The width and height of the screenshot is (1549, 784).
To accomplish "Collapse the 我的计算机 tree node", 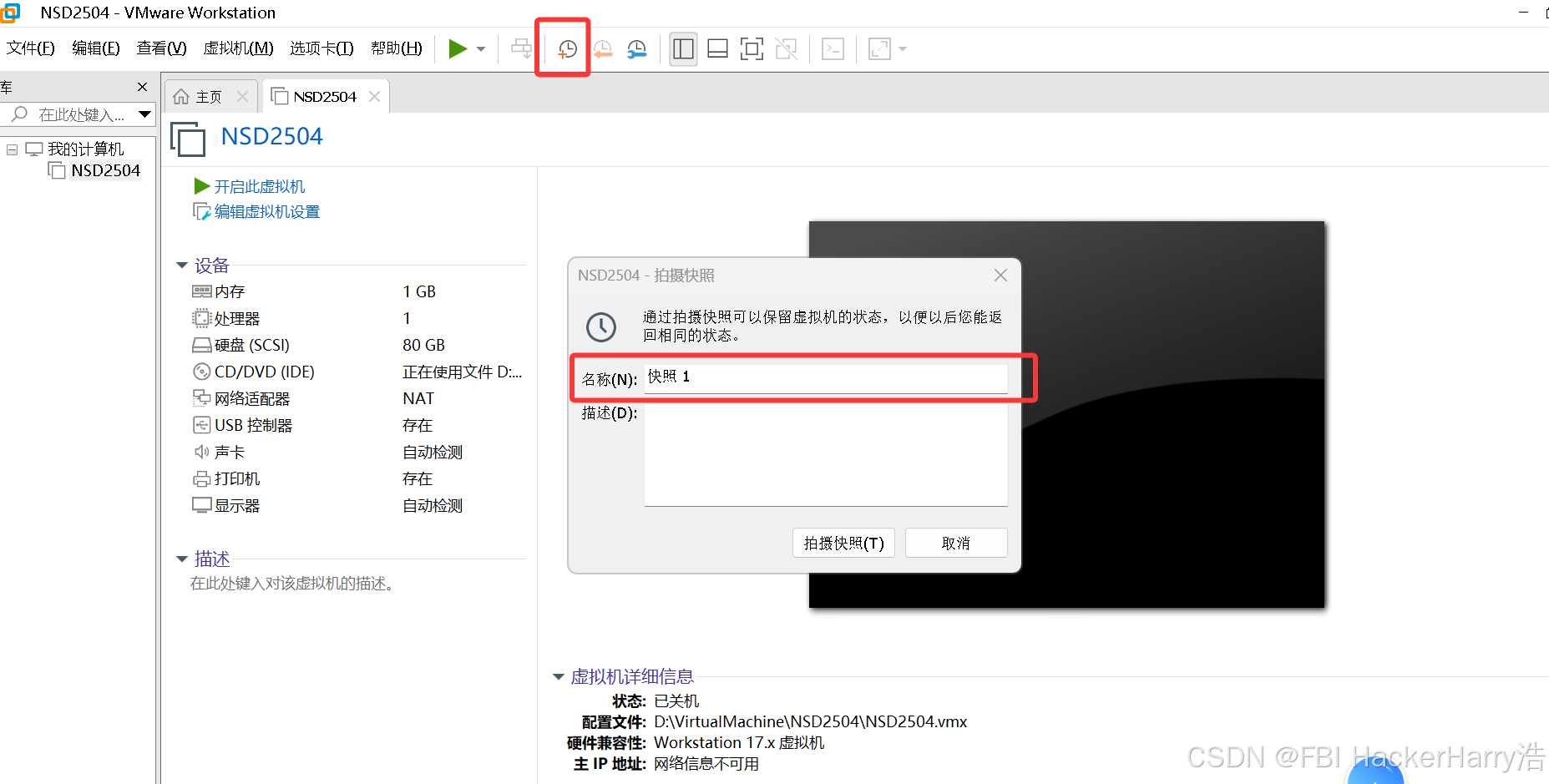I will 12,149.
